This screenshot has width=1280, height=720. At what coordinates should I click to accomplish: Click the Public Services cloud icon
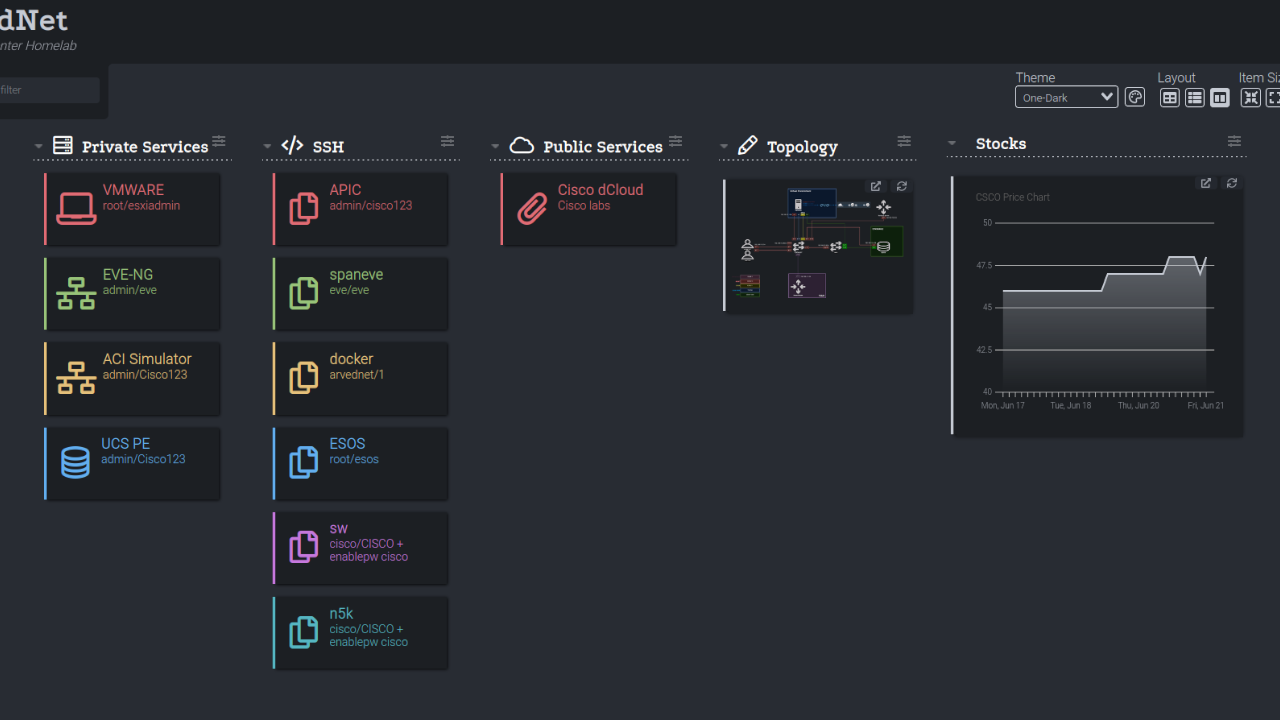point(522,145)
